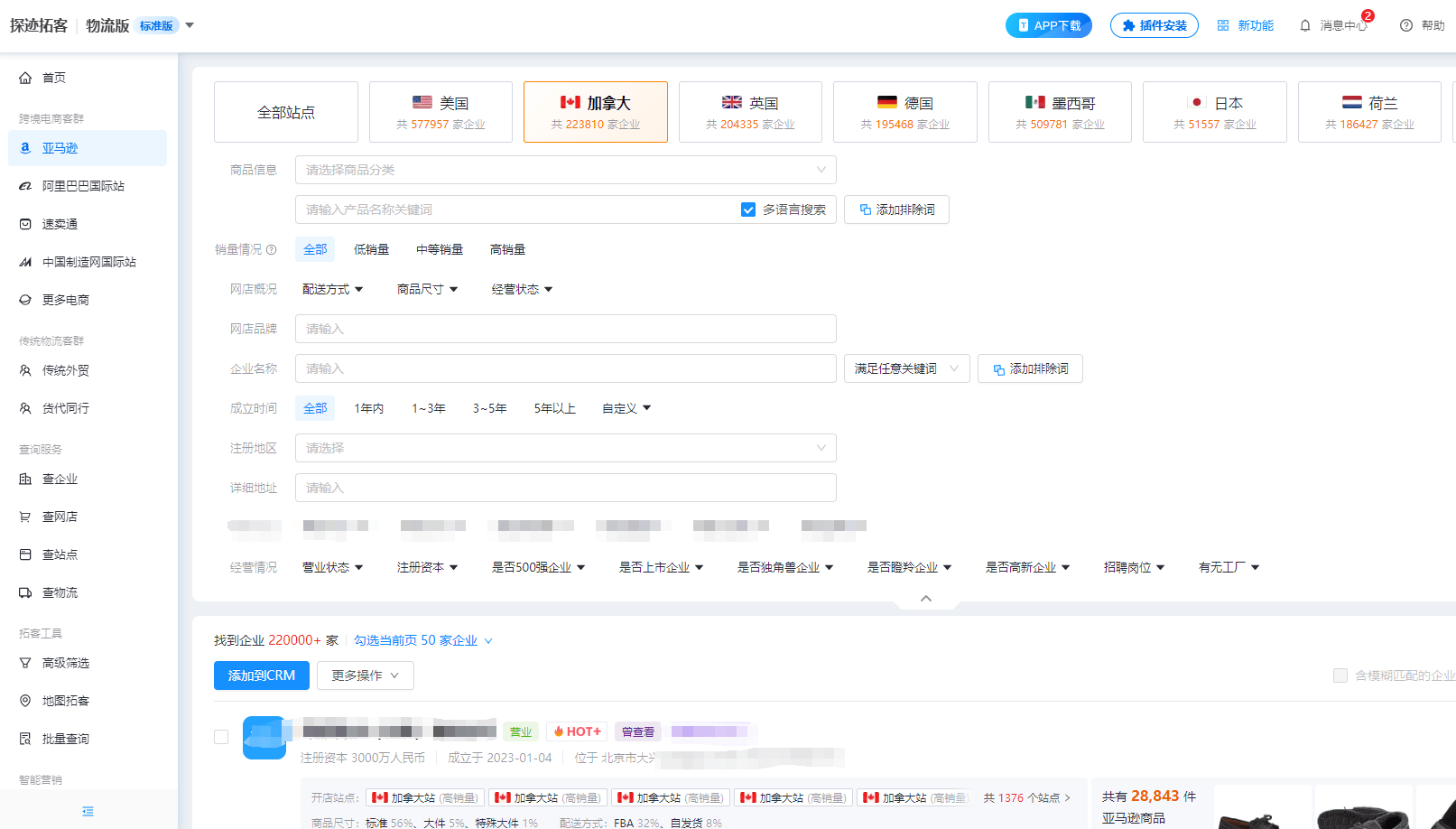Click the company logo avatar in results
This screenshot has height=829, width=1456.
[264, 738]
